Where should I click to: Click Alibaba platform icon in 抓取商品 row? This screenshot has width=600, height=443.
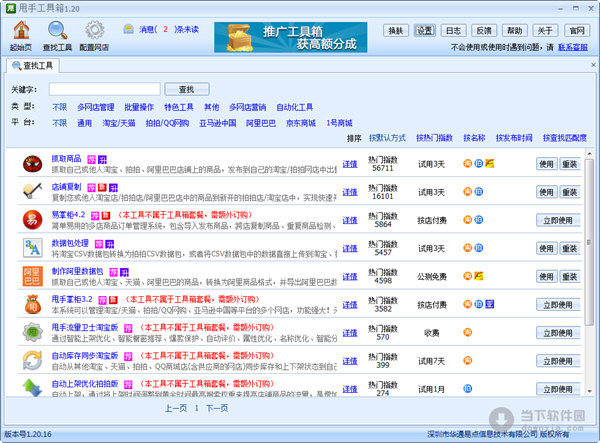click(x=490, y=164)
